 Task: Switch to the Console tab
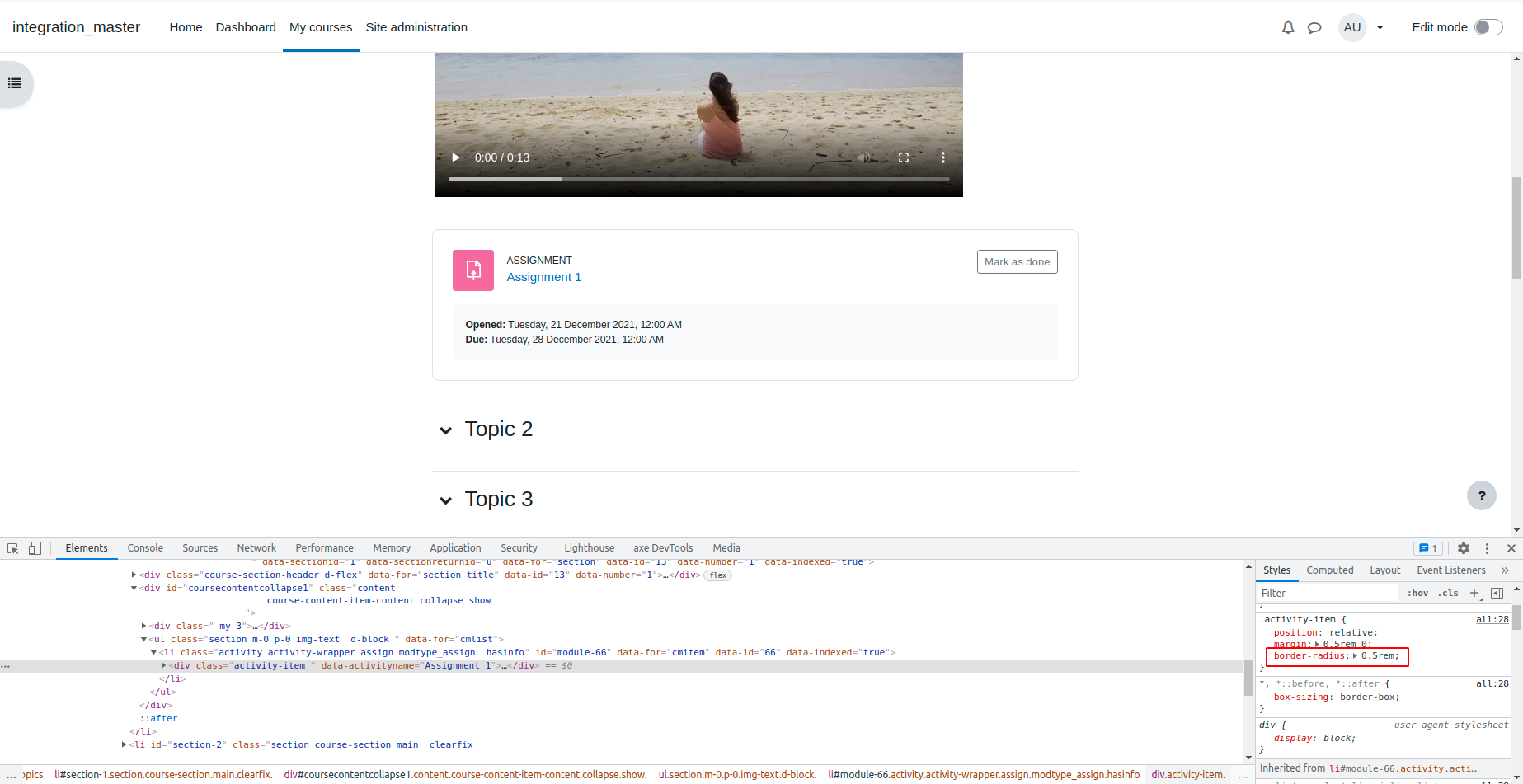click(x=145, y=548)
